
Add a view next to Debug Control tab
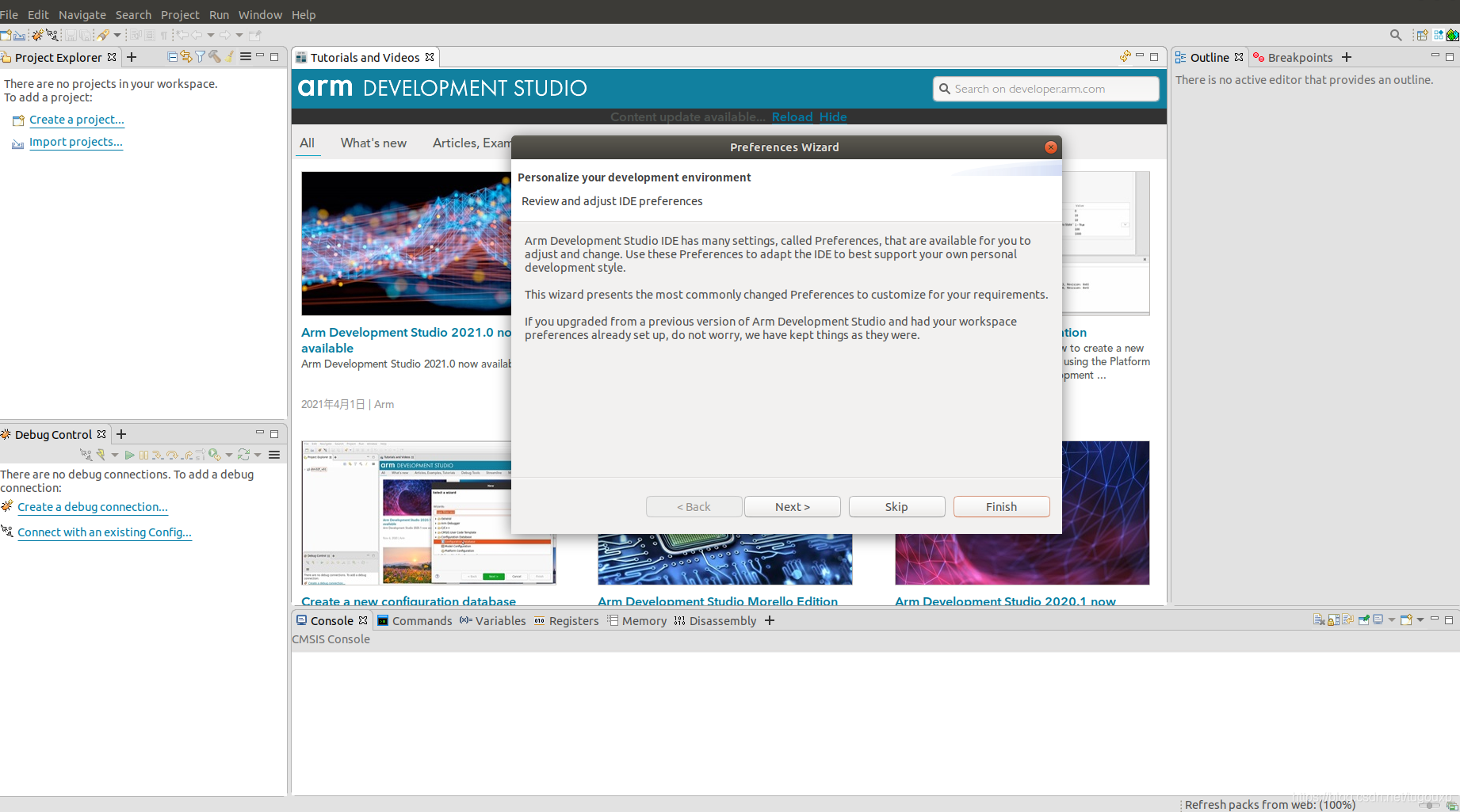tap(121, 434)
